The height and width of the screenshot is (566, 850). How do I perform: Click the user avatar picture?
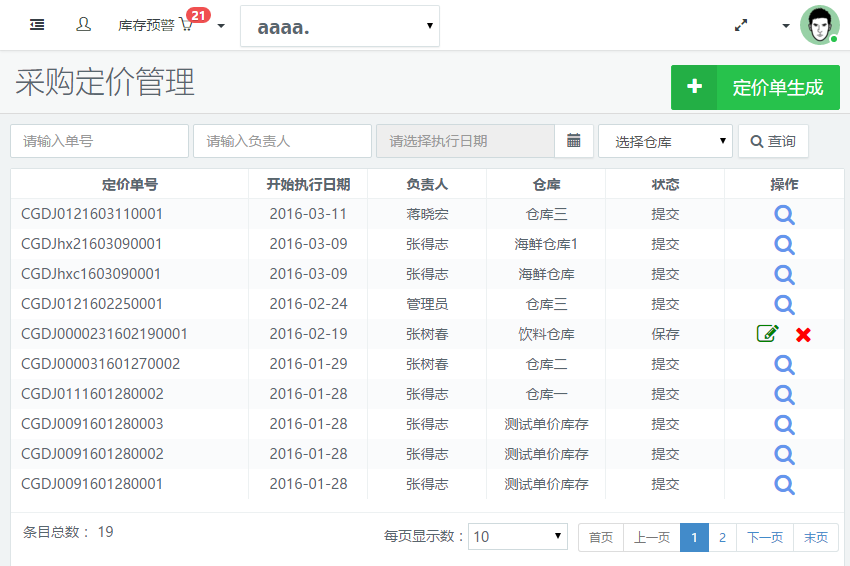coord(819,25)
